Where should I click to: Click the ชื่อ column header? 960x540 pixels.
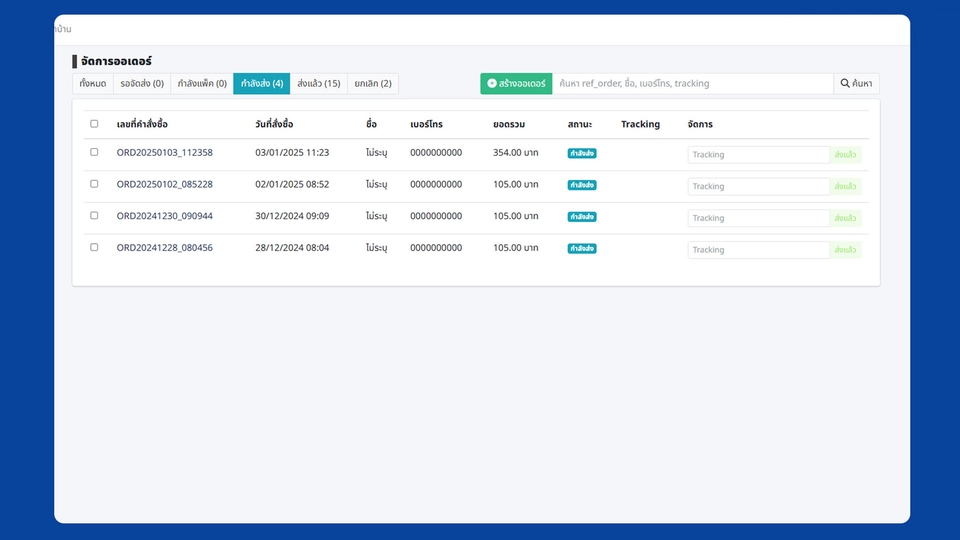[x=372, y=124]
